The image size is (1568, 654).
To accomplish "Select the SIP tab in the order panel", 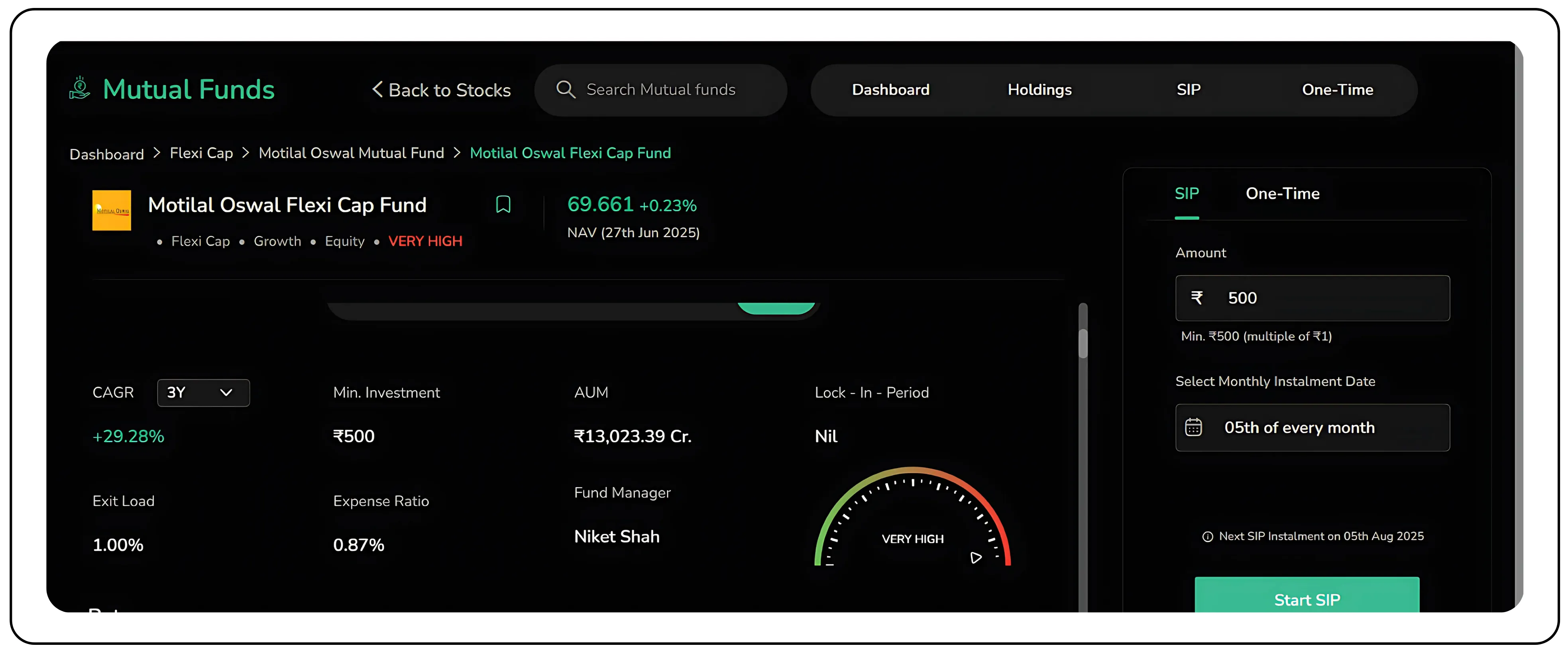I will (x=1186, y=194).
